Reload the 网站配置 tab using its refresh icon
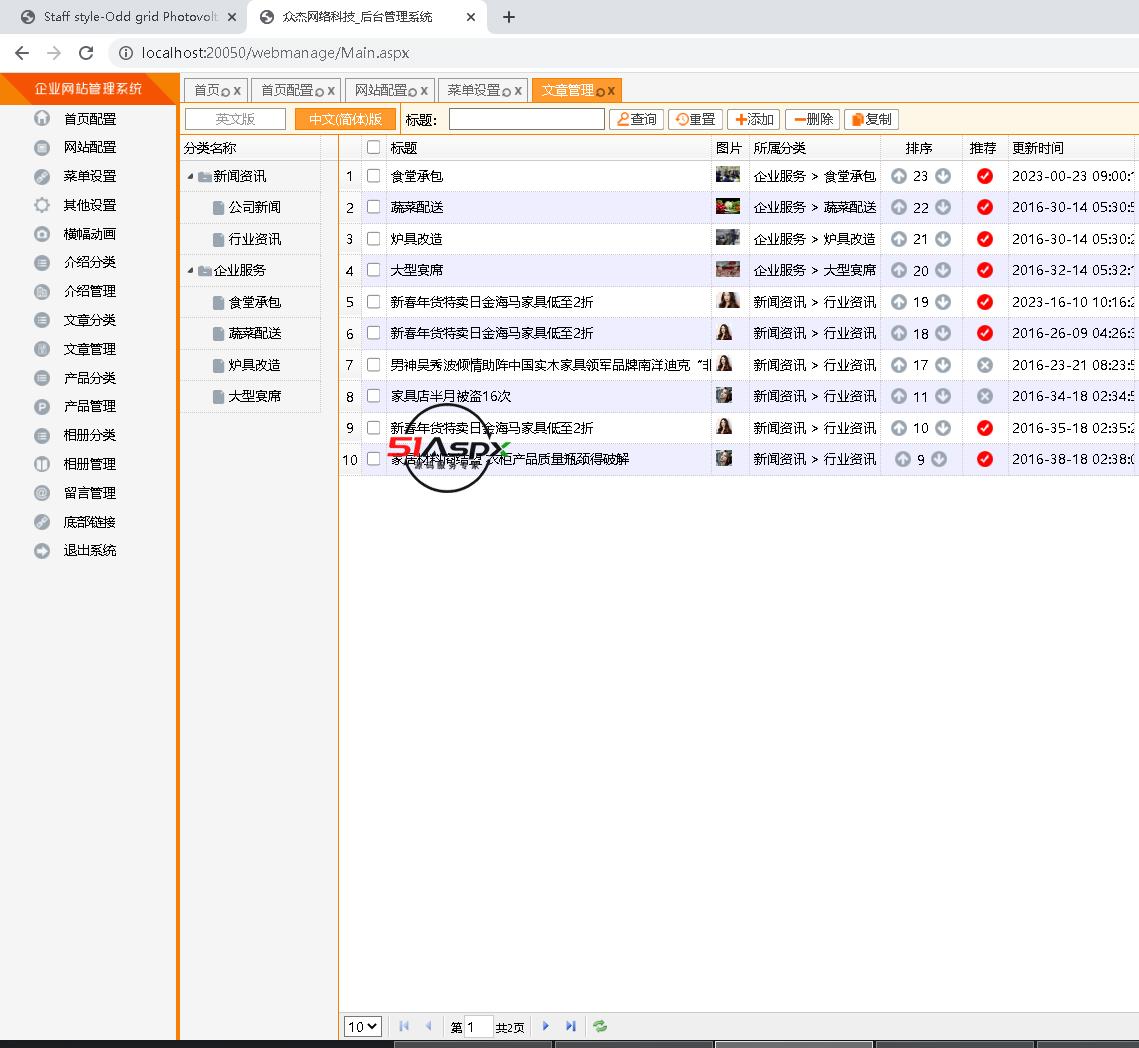1139x1048 pixels. coord(413,91)
